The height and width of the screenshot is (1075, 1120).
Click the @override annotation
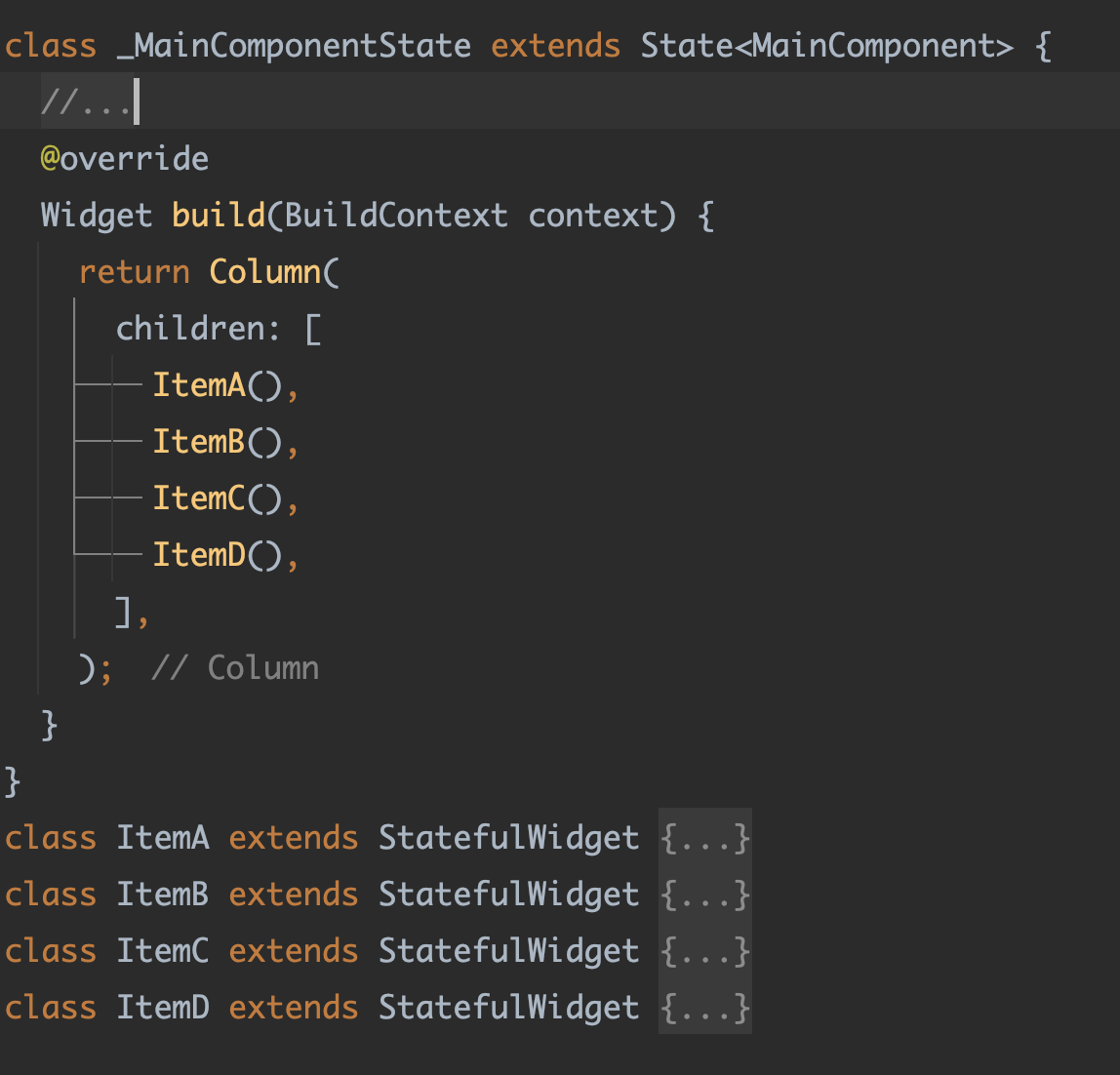tap(124, 159)
